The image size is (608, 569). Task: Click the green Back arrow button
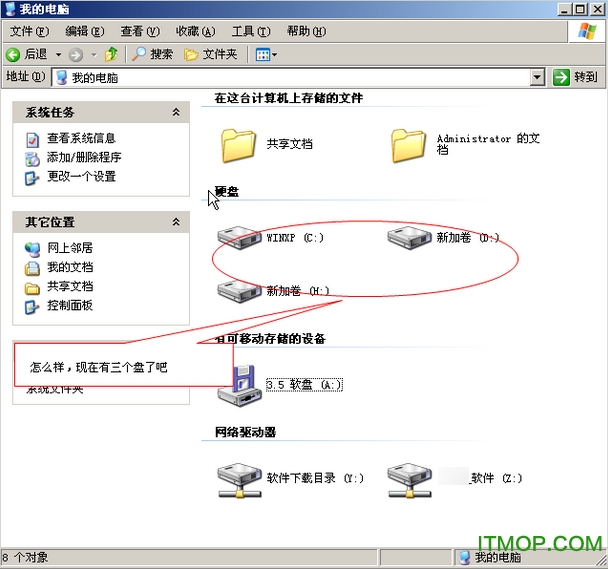13,55
